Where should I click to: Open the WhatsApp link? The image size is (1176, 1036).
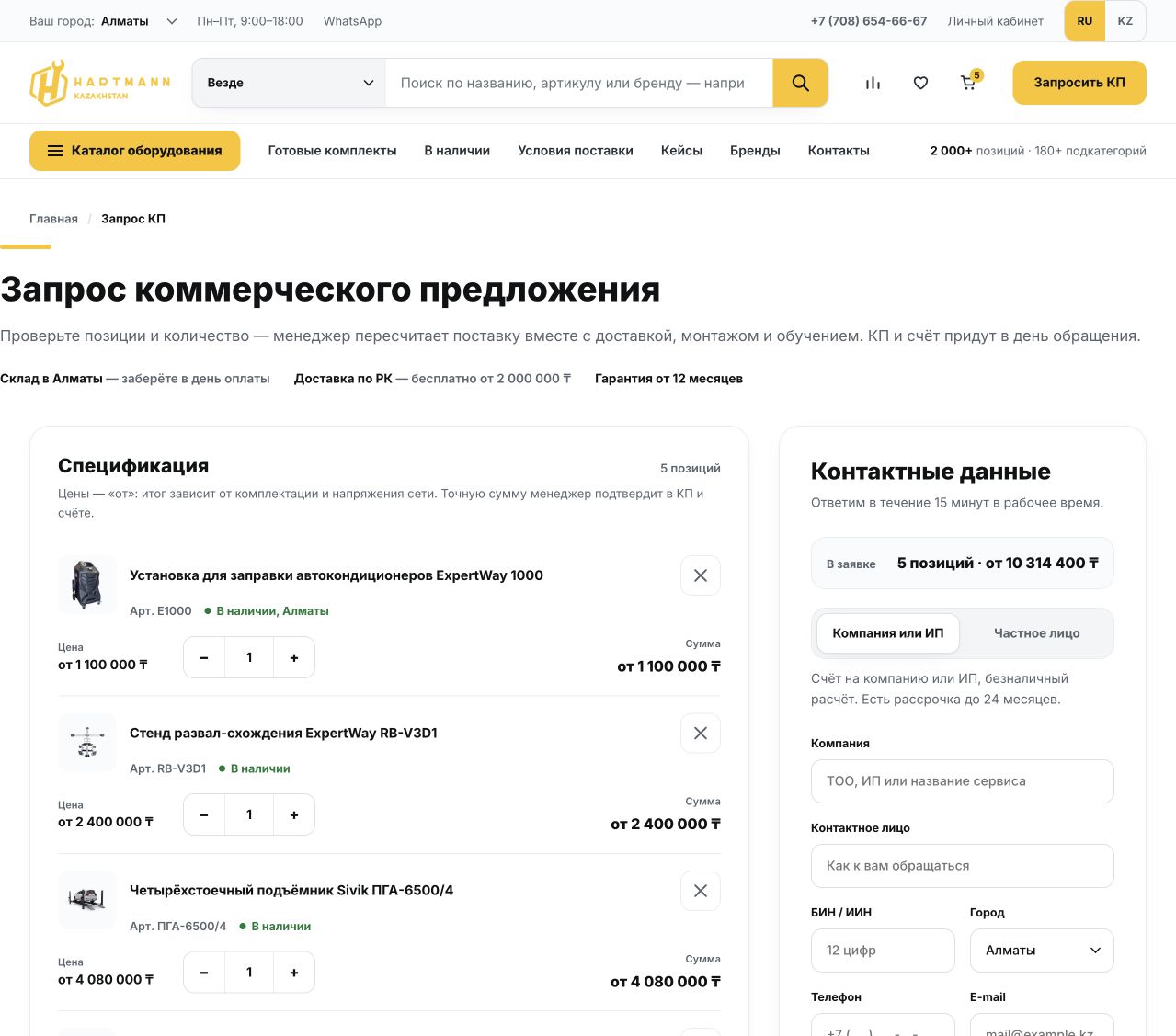[x=352, y=21]
